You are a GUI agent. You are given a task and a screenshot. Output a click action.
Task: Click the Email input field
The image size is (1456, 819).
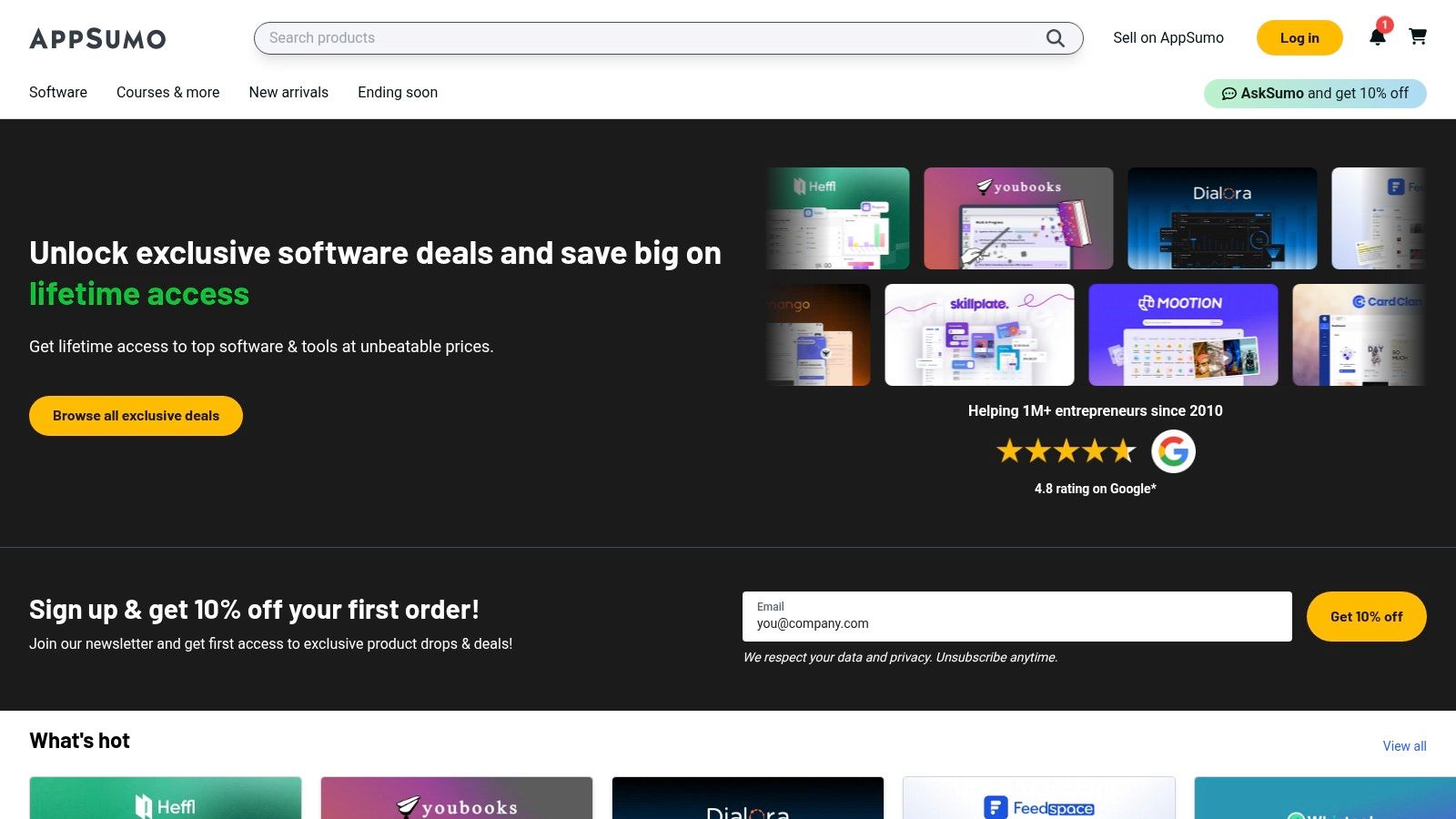point(1017,616)
